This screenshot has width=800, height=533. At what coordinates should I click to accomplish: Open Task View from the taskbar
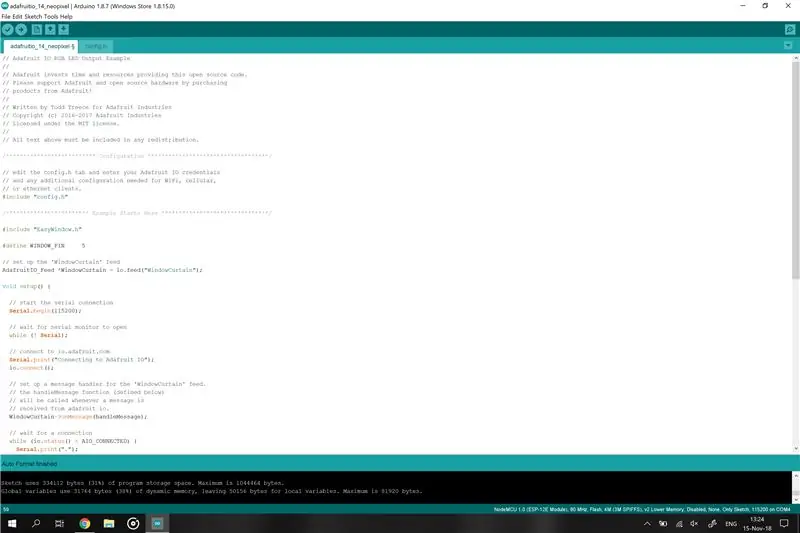click(x=60, y=523)
